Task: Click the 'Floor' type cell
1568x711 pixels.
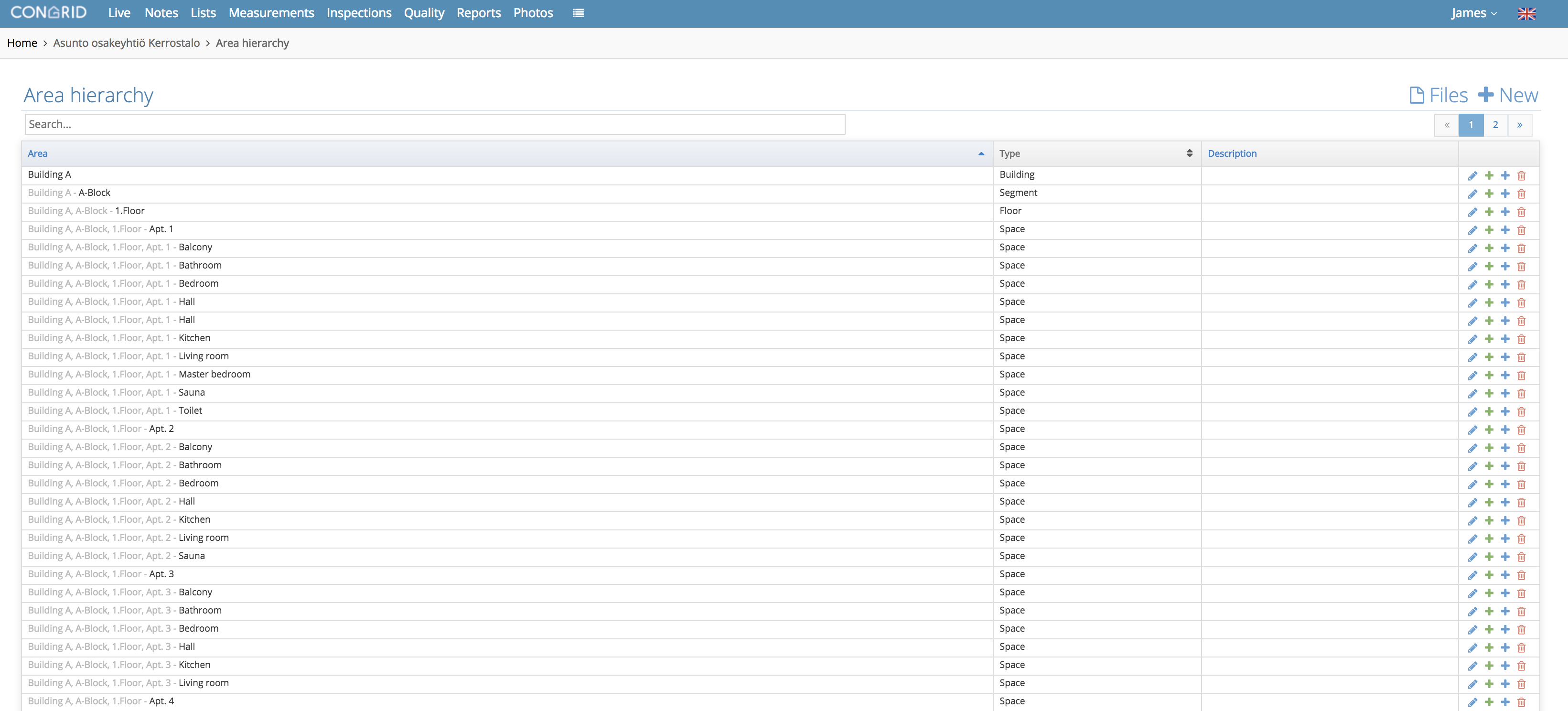Action: click(x=1097, y=211)
